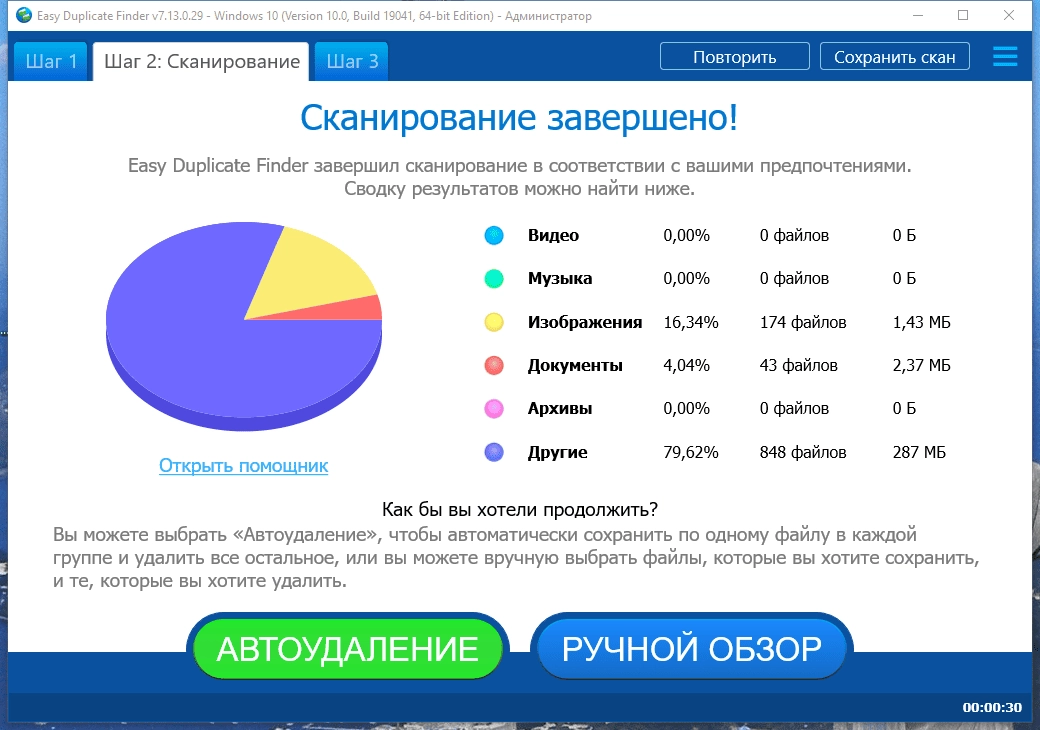This screenshot has height=730, width=1040.
Task: Click the Сканирование завершено! heading
Action: 519,118
